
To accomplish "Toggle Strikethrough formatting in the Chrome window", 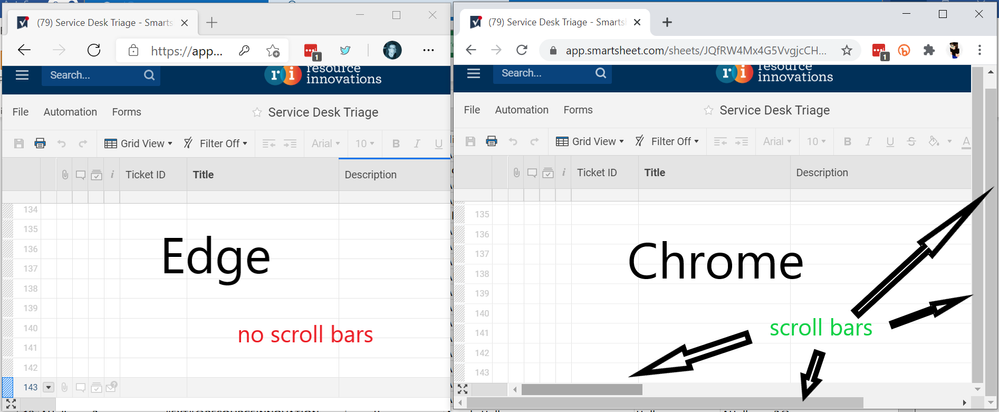I will (x=911, y=141).
